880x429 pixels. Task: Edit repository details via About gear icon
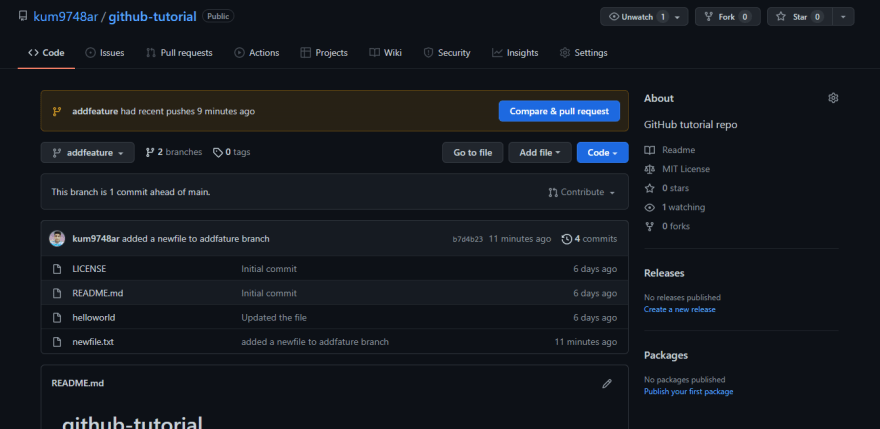pyautogui.click(x=833, y=98)
